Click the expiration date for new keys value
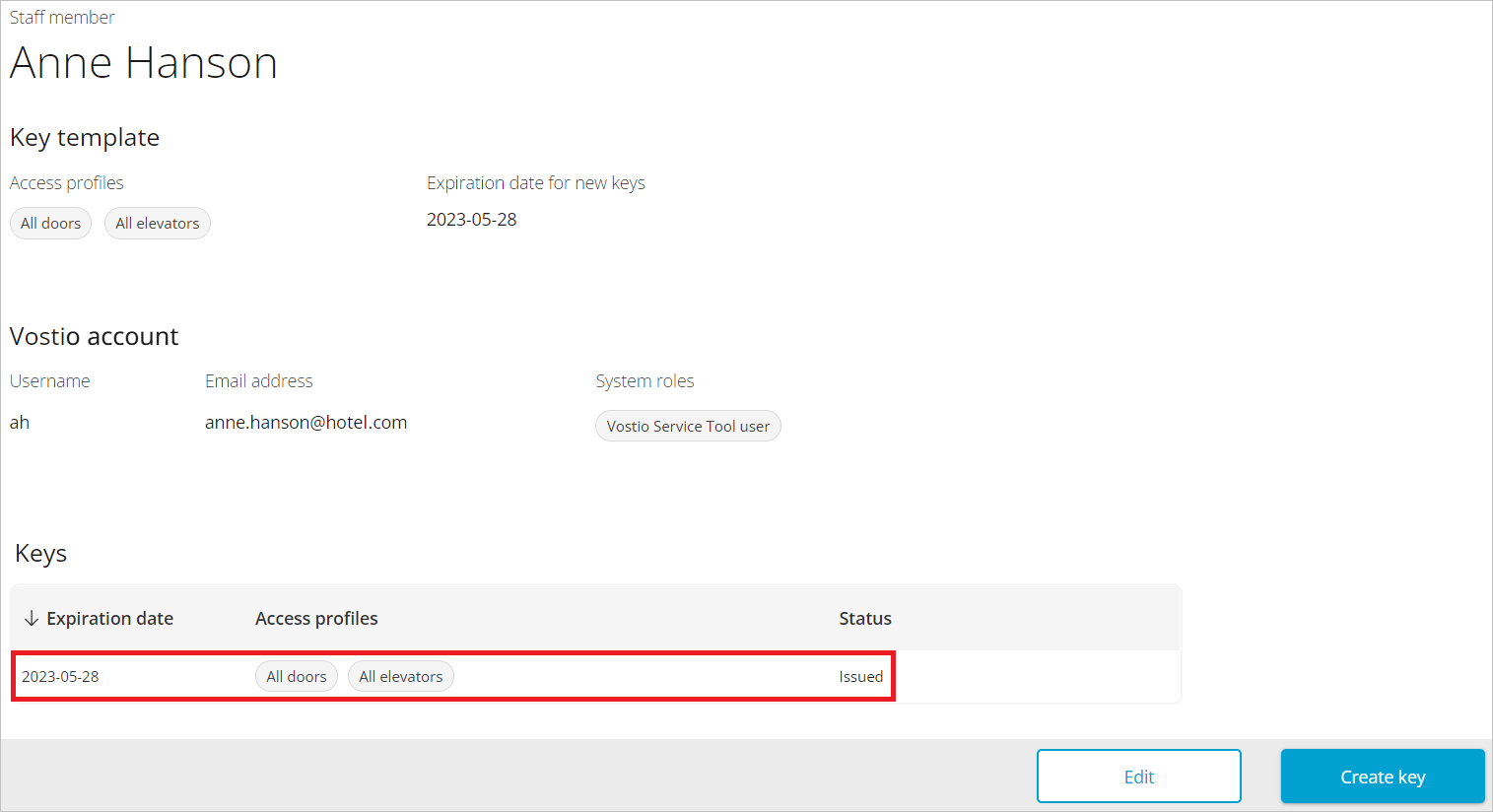The image size is (1493, 812). (x=471, y=219)
